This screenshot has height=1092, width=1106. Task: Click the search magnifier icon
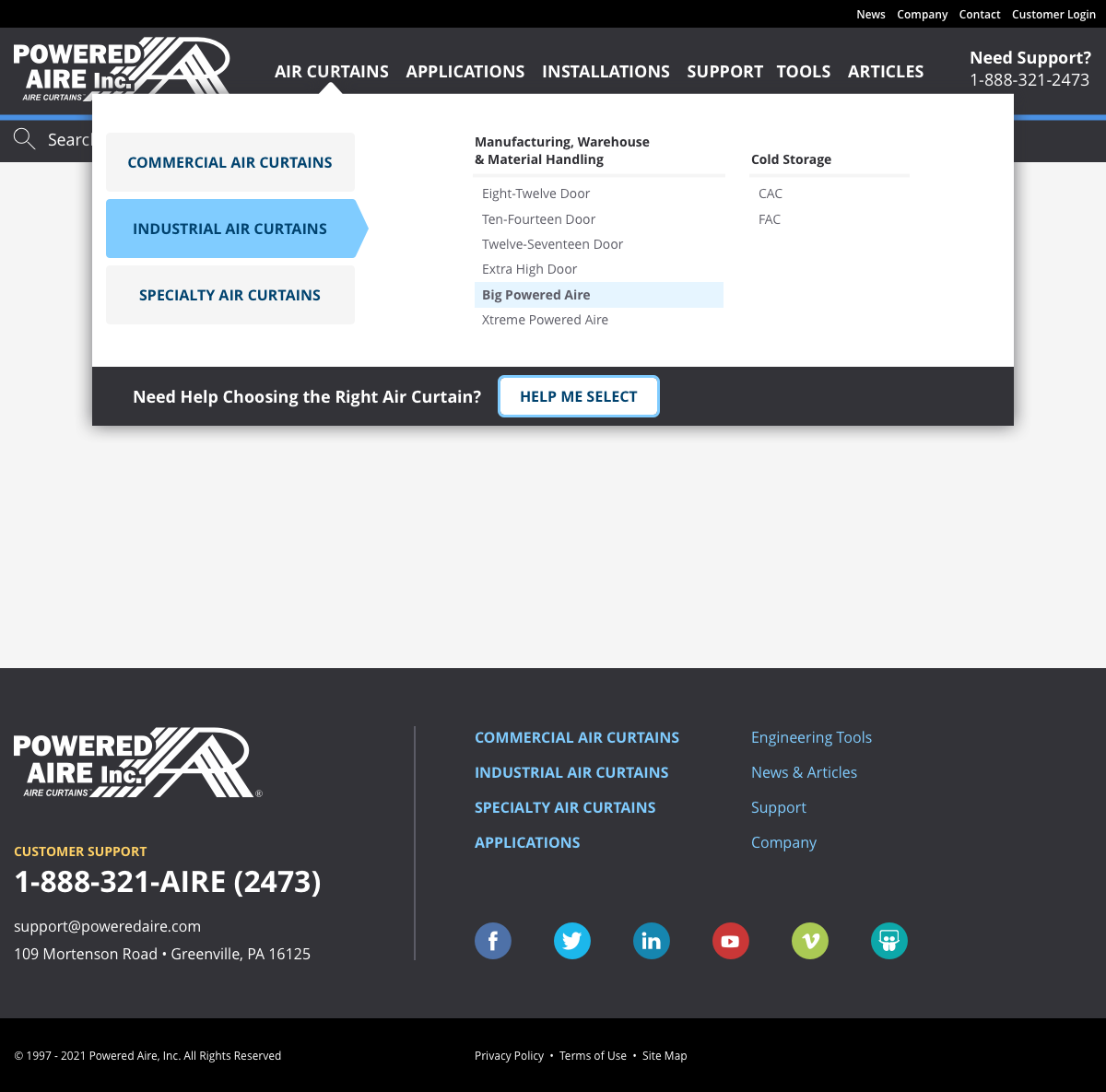tap(25, 139)
